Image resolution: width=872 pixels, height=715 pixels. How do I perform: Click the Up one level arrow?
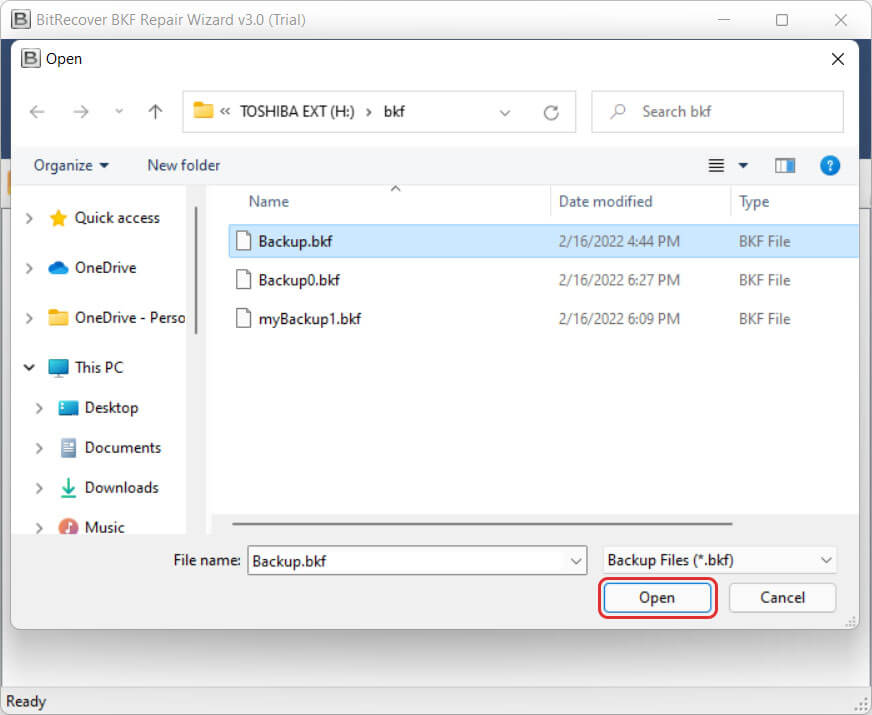pos(155,112)
